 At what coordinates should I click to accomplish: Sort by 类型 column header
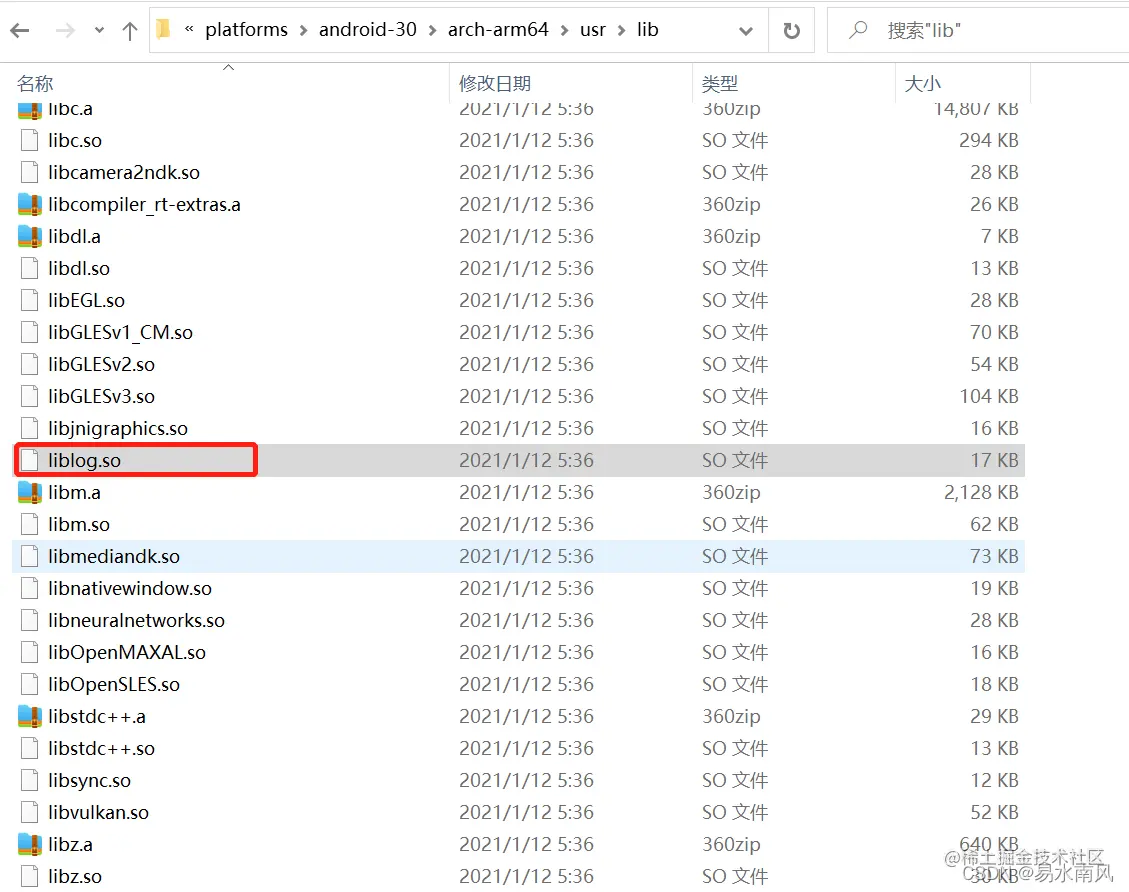pyautogui.click(x=719, y=84)
